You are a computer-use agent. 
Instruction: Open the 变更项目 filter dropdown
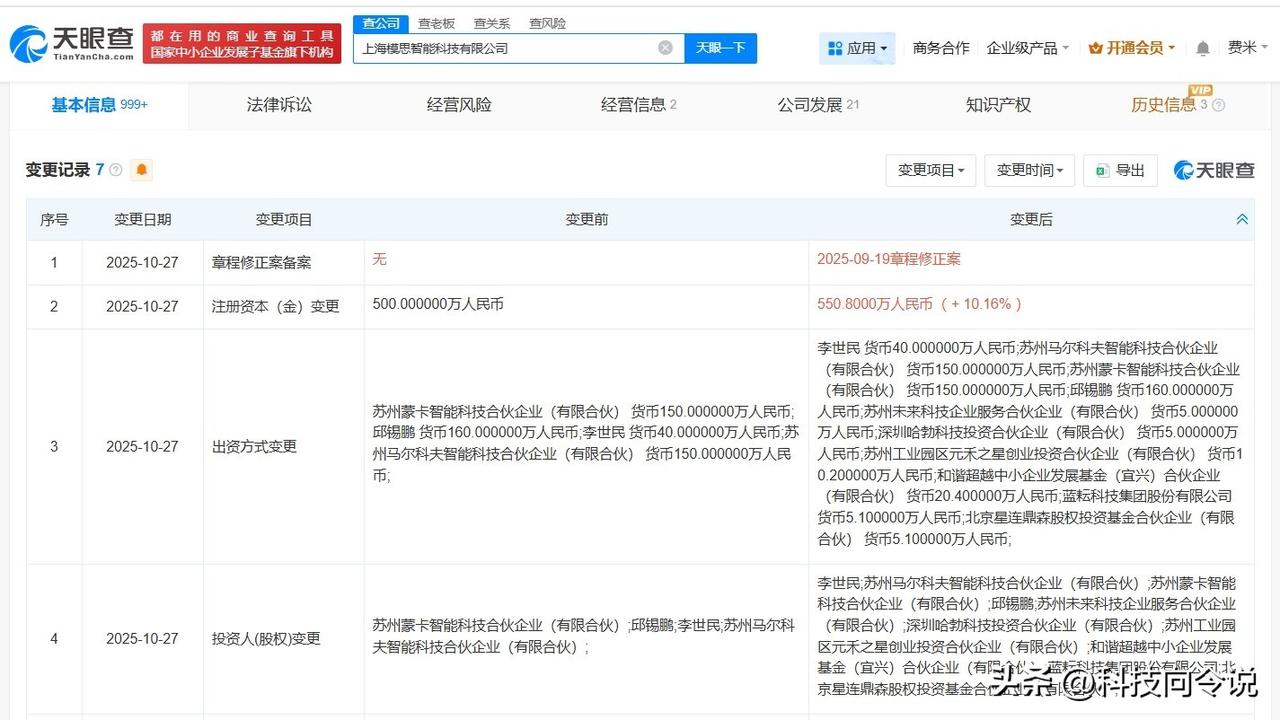point(930,170)
